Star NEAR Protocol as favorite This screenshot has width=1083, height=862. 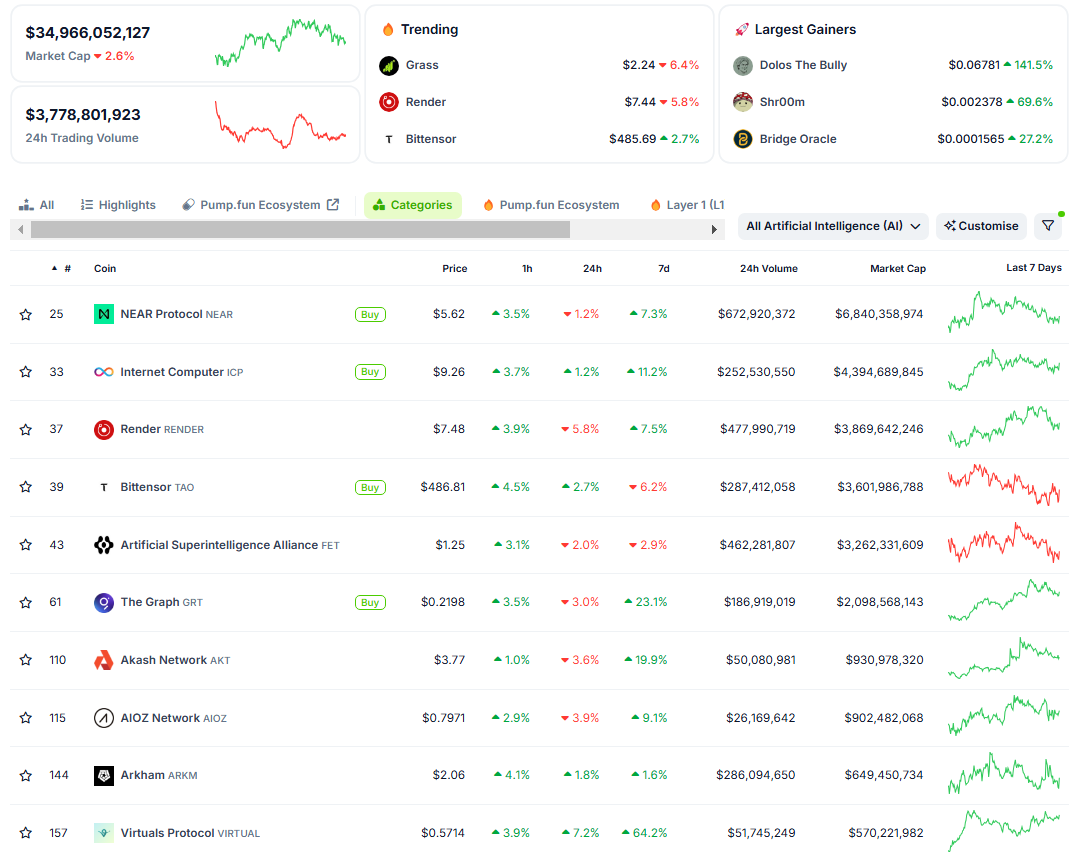click(26, 314)
